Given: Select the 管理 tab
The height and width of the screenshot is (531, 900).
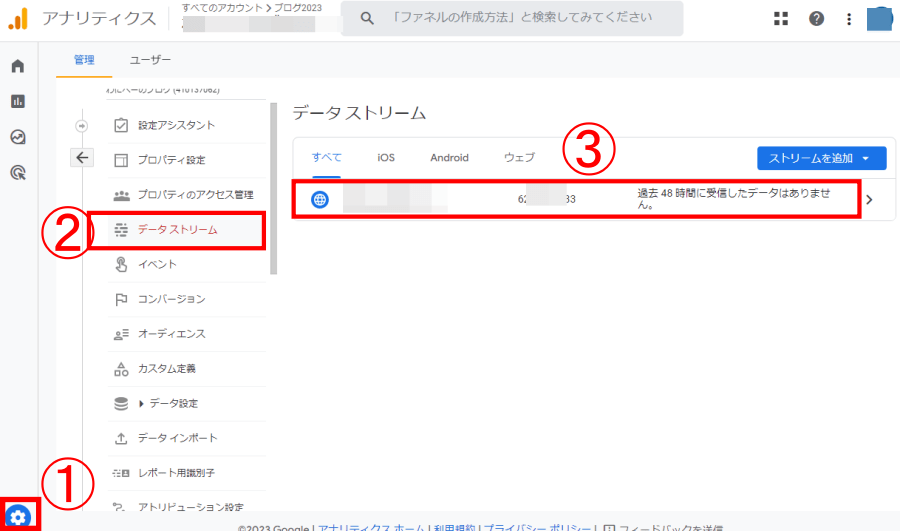Looking at the screenshot, I should [84, 60].
